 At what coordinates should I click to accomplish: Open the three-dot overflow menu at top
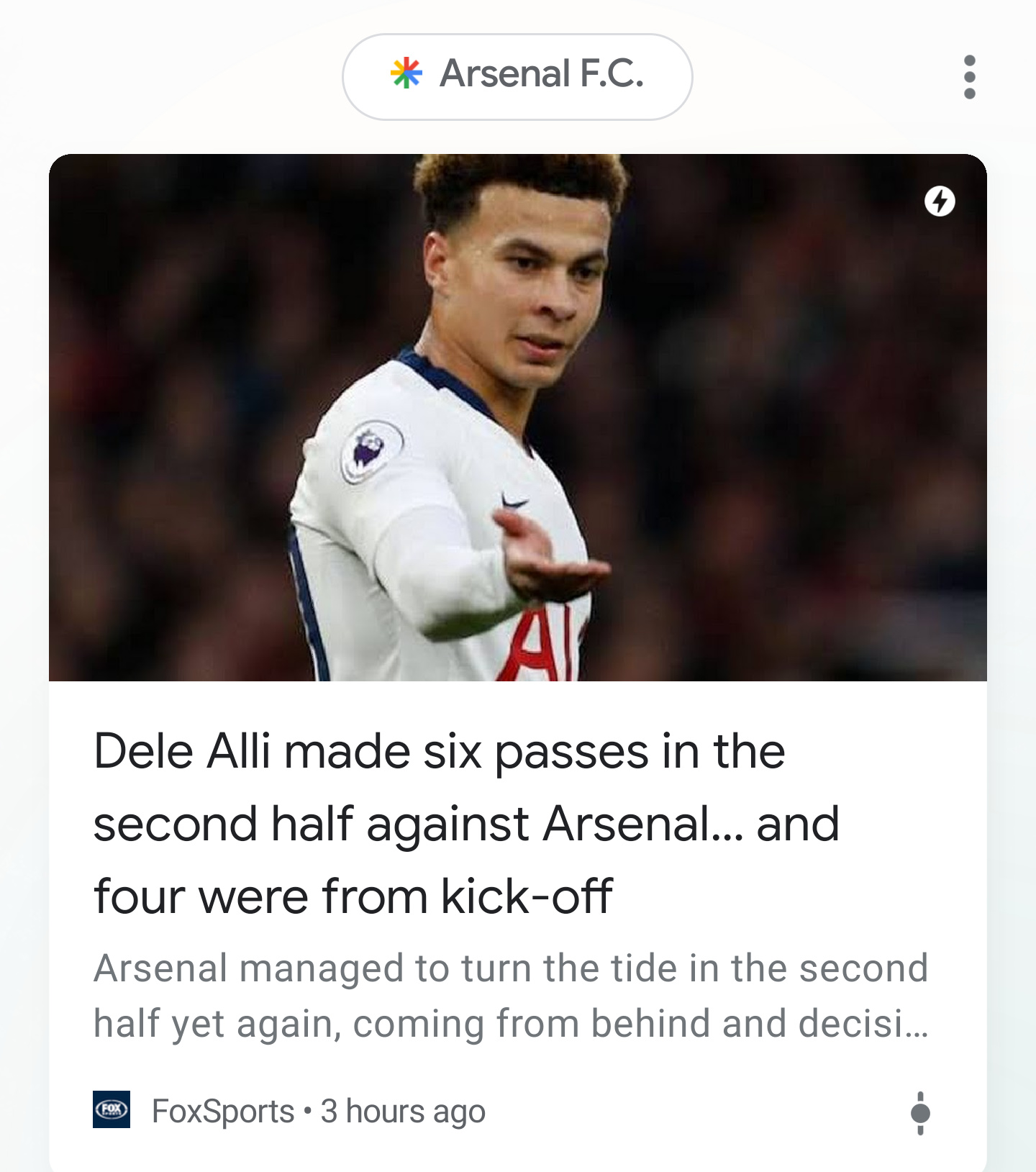[x=969, y=77]
